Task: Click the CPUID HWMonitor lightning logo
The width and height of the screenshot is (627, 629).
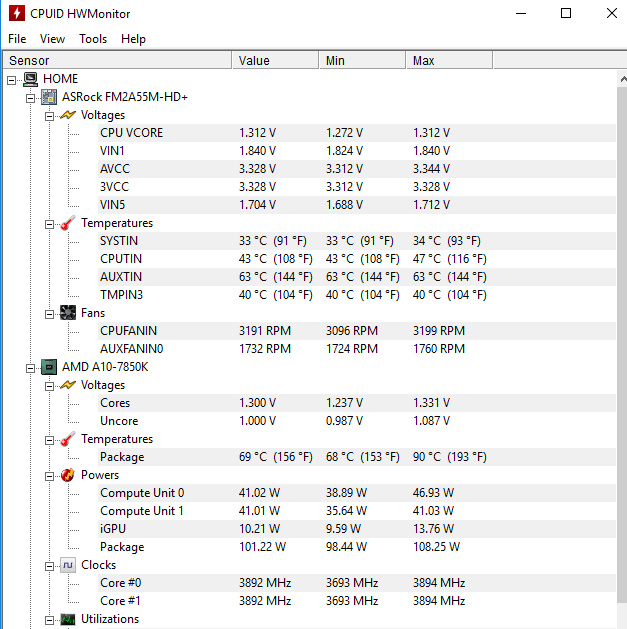Action: tap(17, 13)
